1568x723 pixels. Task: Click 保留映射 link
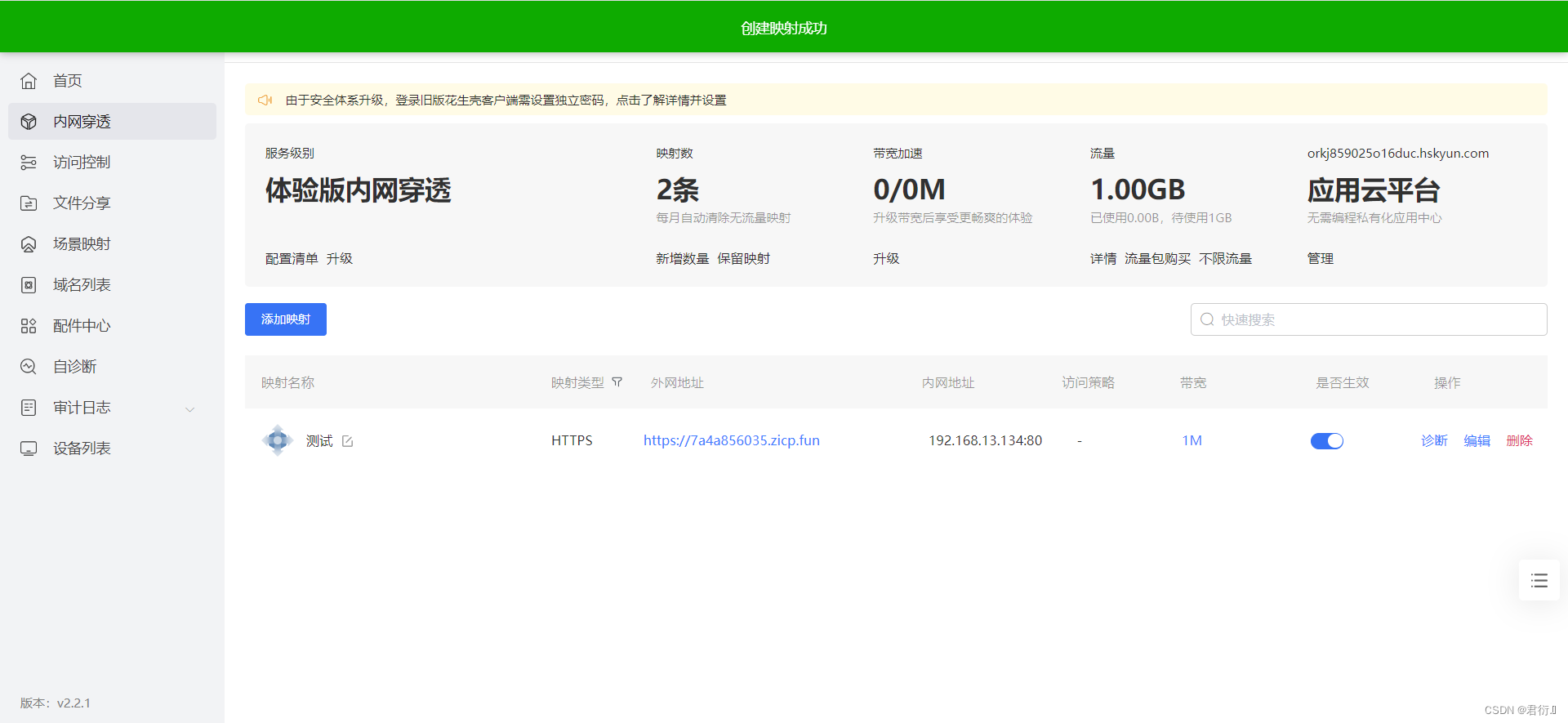tap(744, 259)
